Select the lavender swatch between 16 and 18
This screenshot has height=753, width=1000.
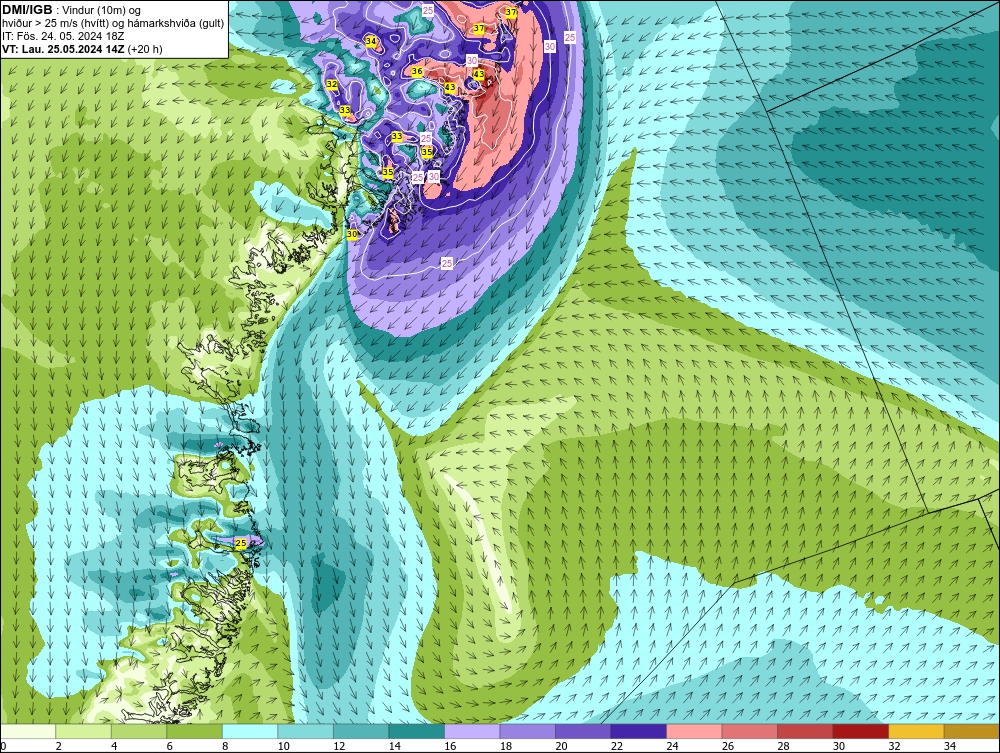pyautogui.click(x=472, y=731)
